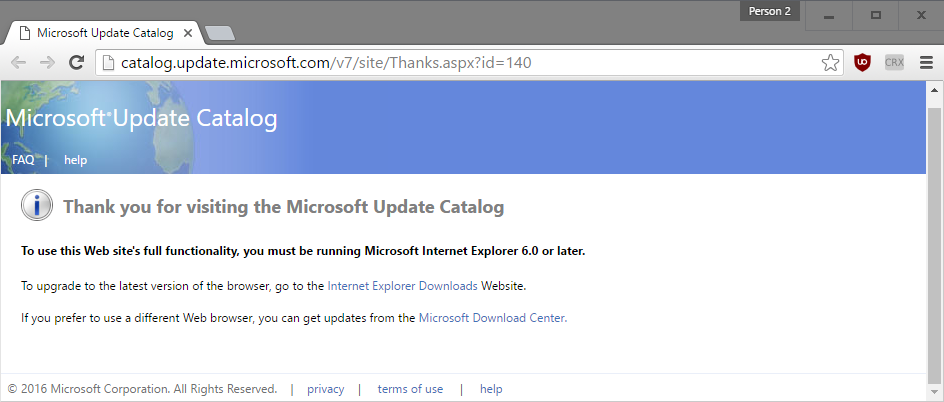
Task: Open the FAQ link in the header
Action: (23, 160)
